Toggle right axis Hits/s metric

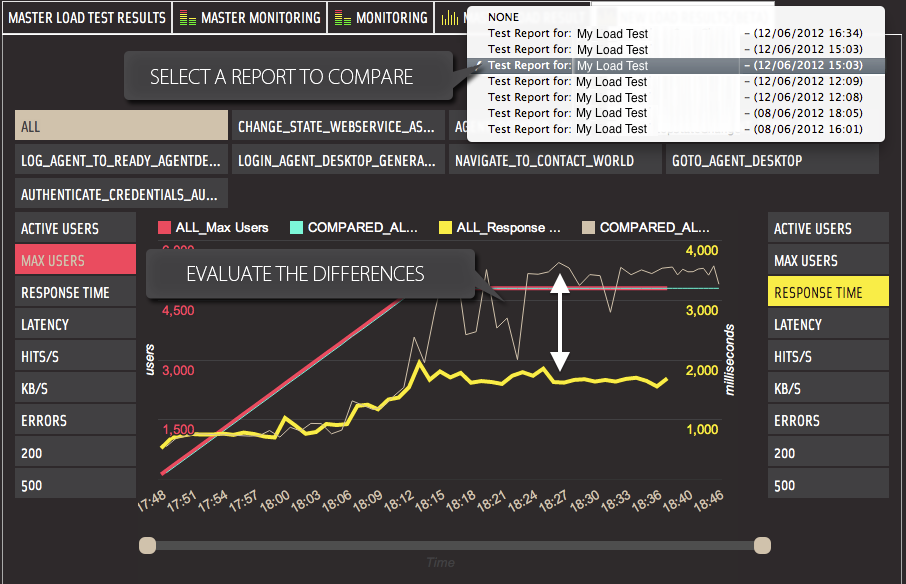click(x=828, y=356)
